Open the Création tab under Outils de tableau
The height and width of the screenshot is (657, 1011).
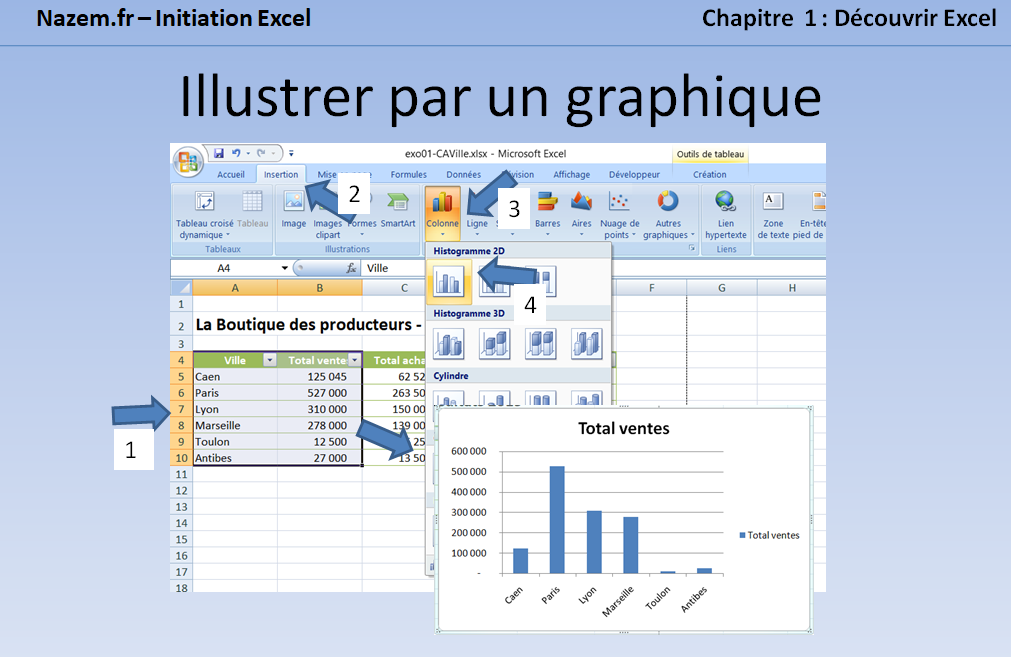tap(710, 174)
